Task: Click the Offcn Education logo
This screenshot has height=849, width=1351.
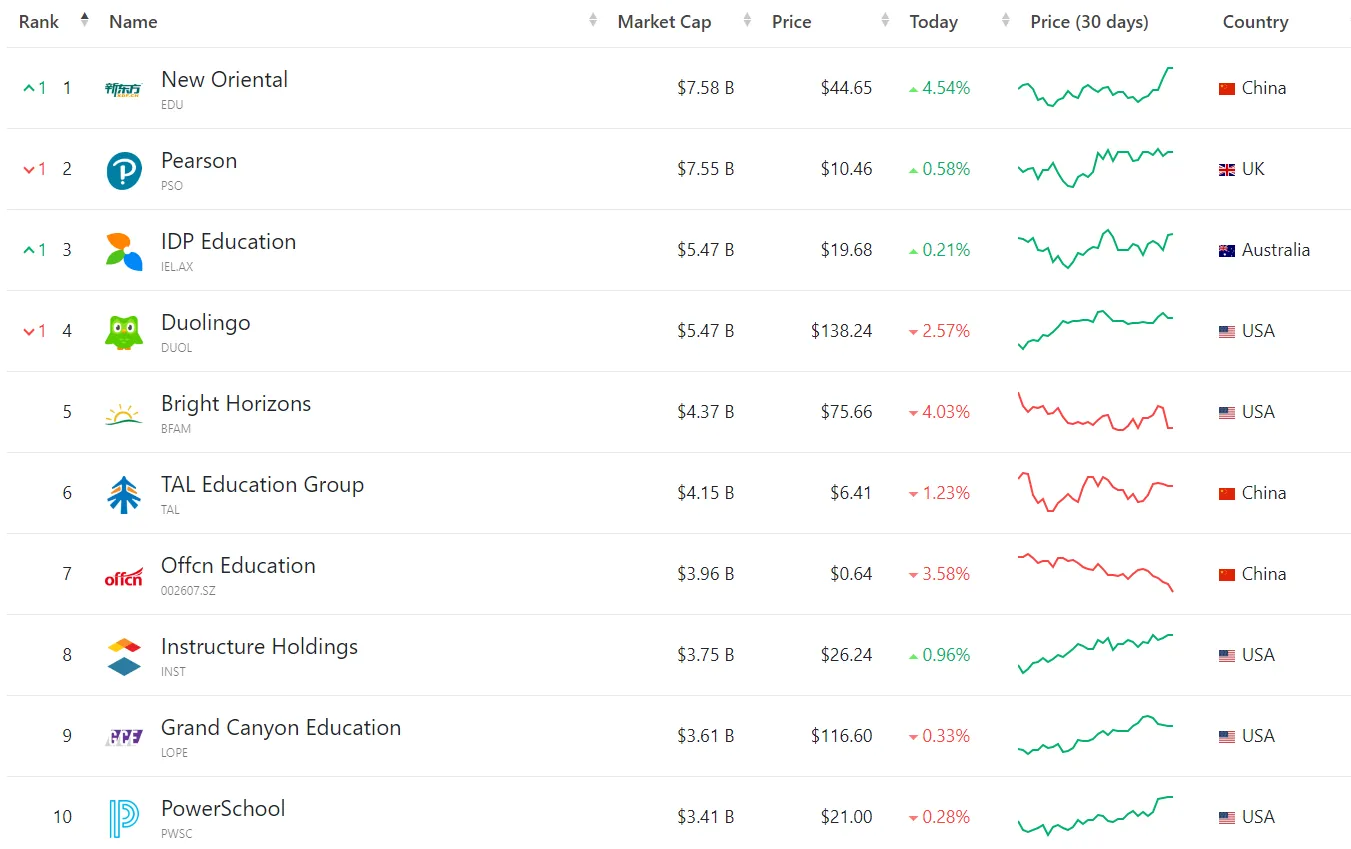Action: [x=124, y=577]
